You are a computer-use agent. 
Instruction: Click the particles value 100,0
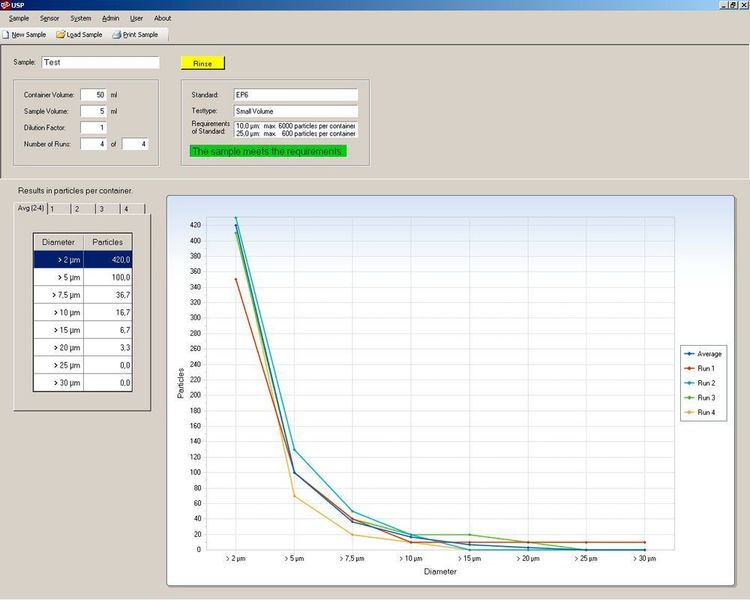(108, 278)
